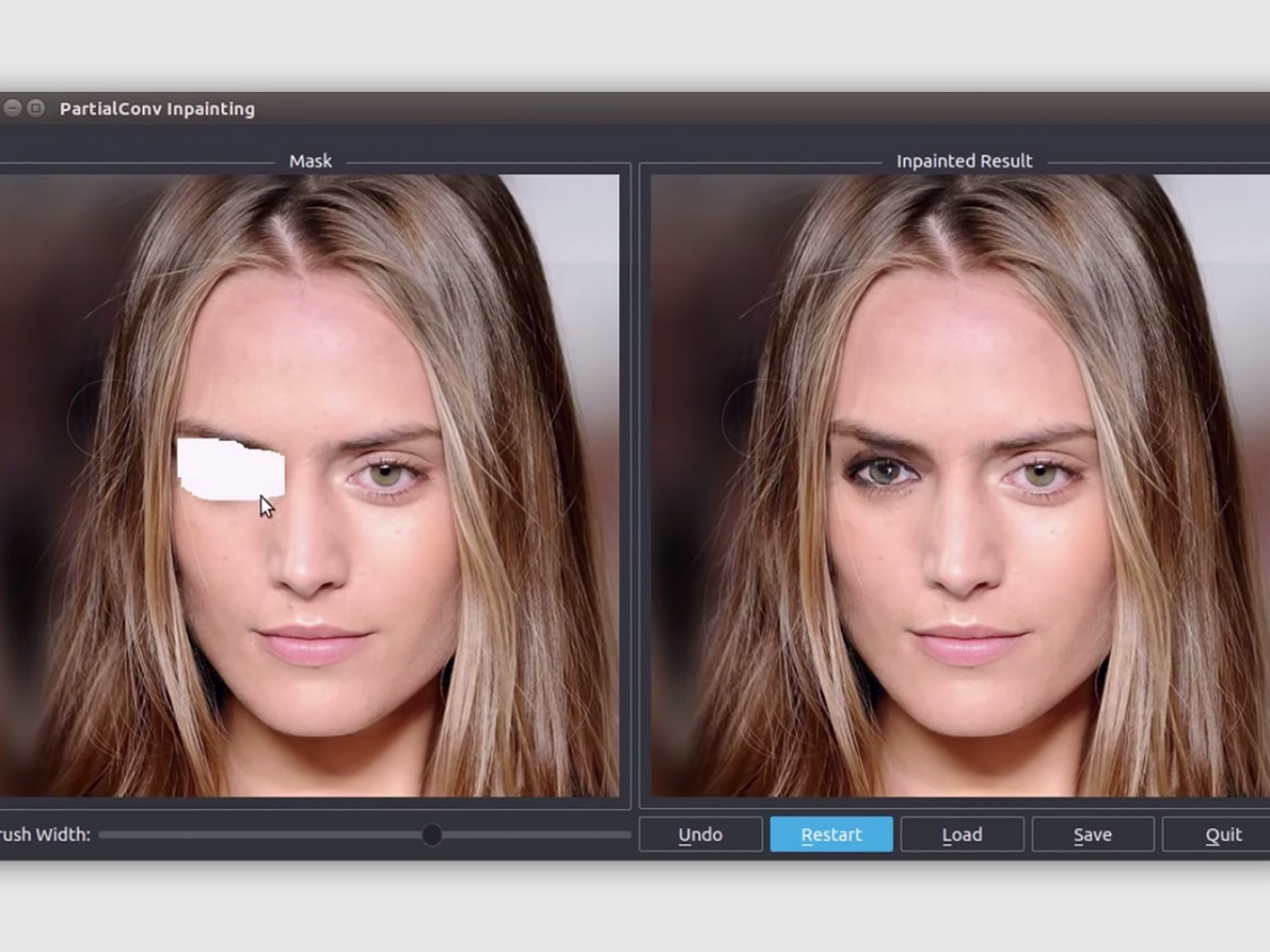Click the regenerated eye in Inpainted Result

click(883, 472)
